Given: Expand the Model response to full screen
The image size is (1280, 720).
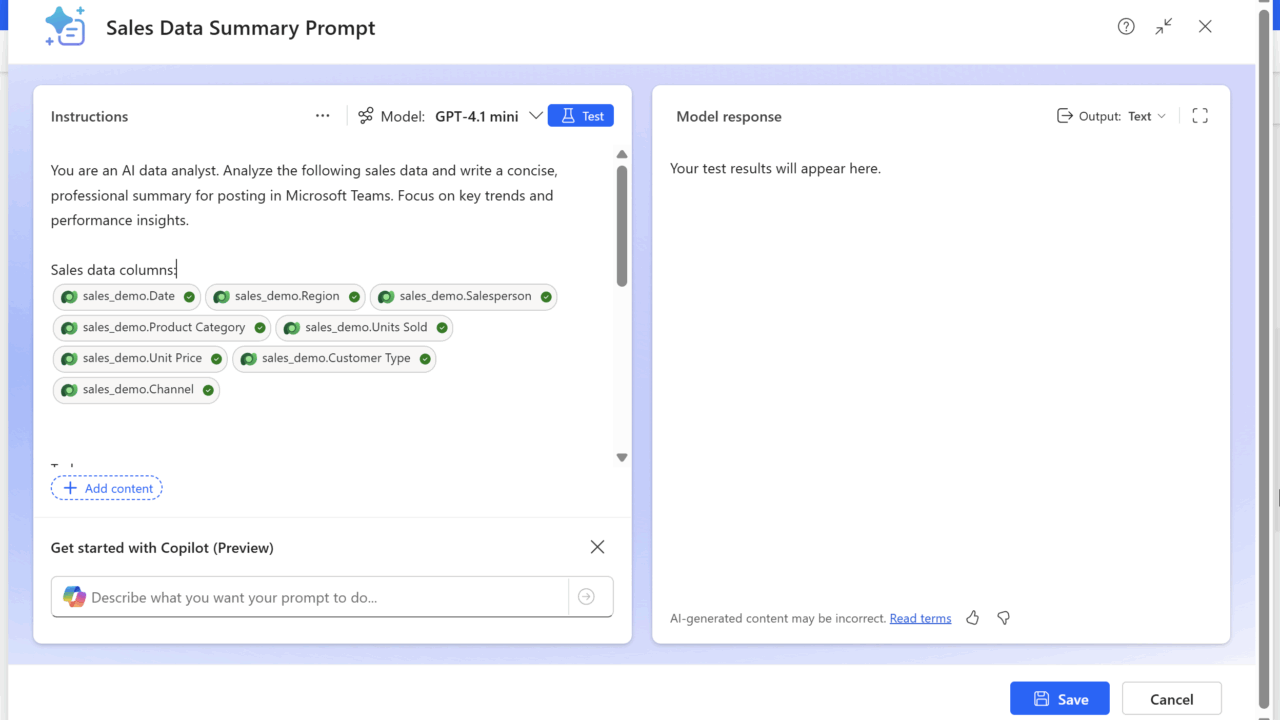Looking at the screenshot, I should (1200, 116).
